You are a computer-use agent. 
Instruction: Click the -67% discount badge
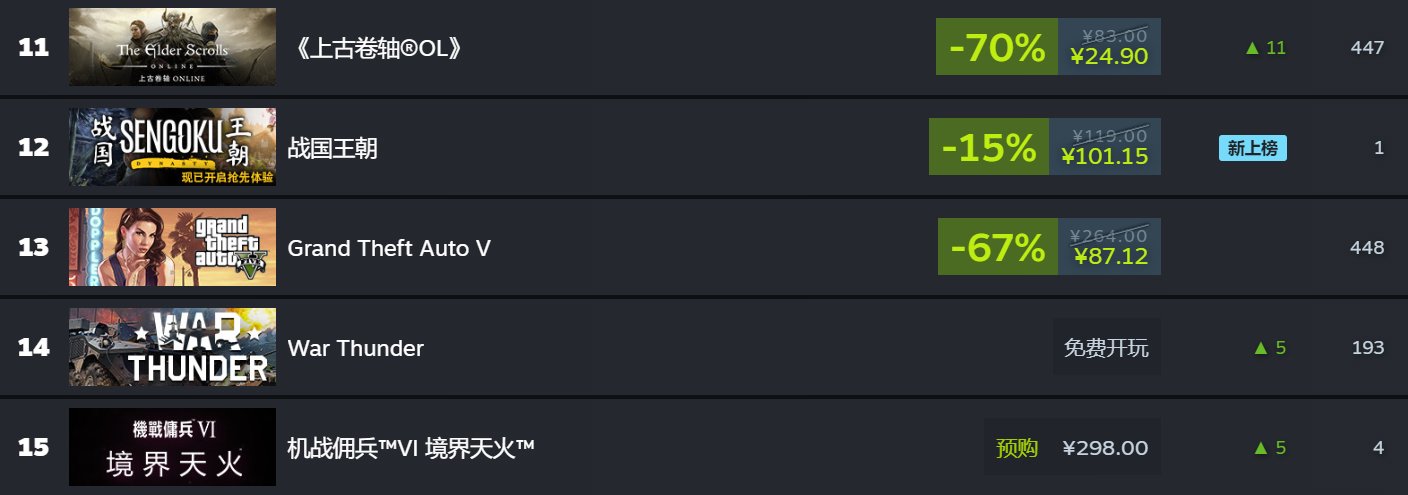998,247
